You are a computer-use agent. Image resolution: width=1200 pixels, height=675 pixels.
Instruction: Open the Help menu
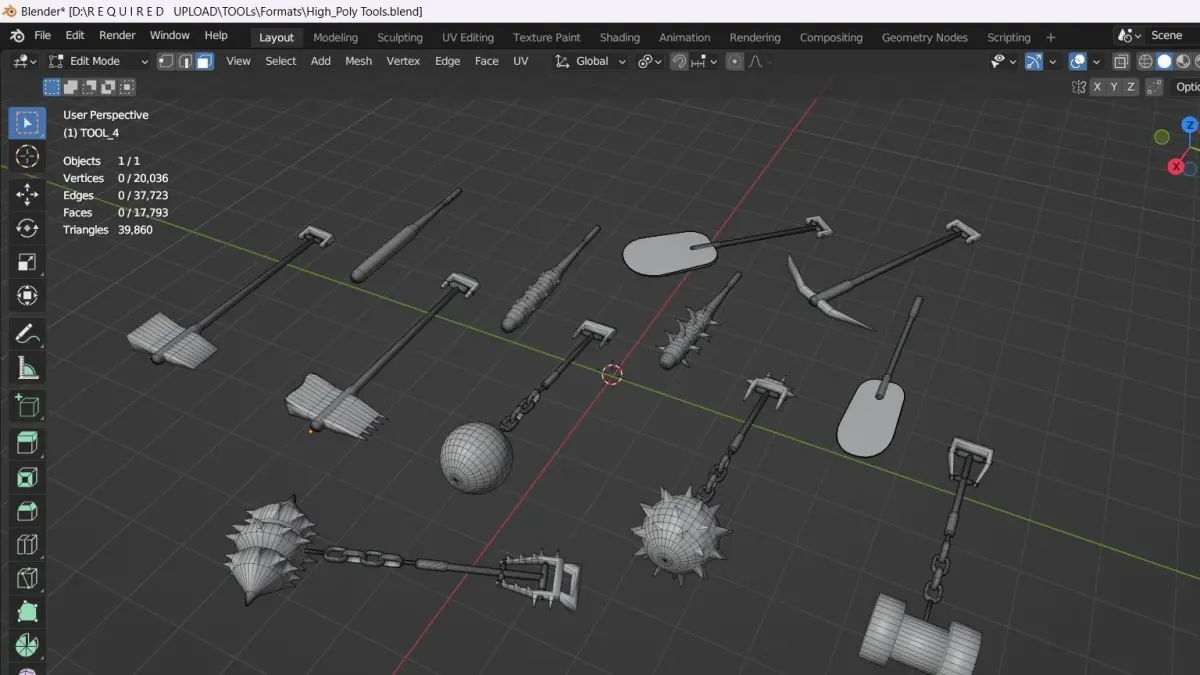tap(216, 35)
